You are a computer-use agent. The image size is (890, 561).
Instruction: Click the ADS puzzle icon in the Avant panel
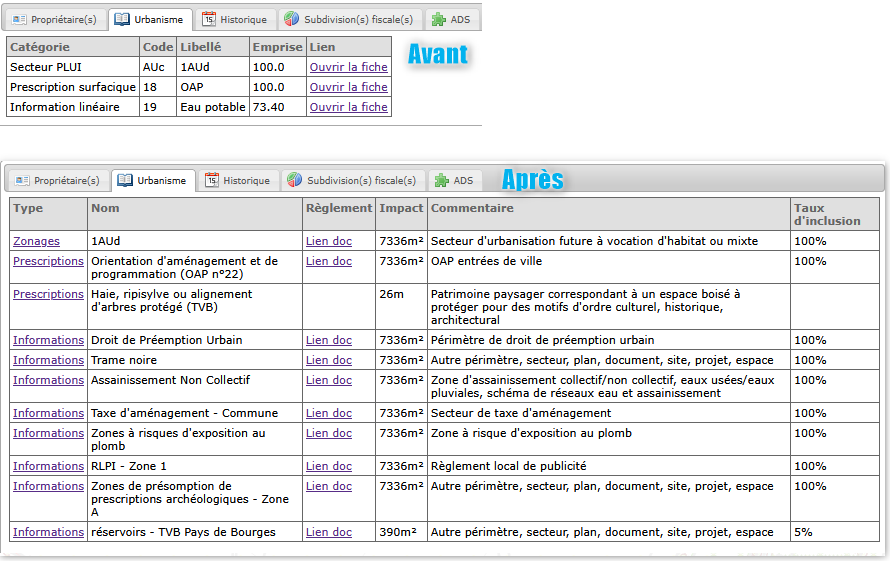coord(438,20)
